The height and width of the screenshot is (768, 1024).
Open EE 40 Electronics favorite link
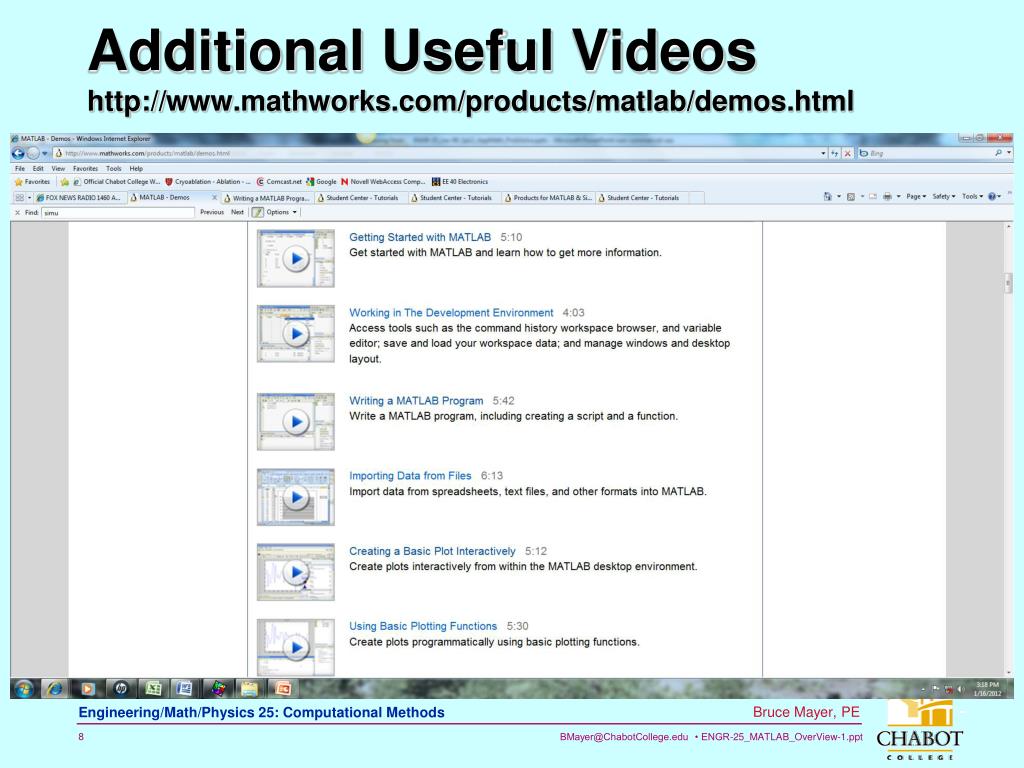(460, 182)
